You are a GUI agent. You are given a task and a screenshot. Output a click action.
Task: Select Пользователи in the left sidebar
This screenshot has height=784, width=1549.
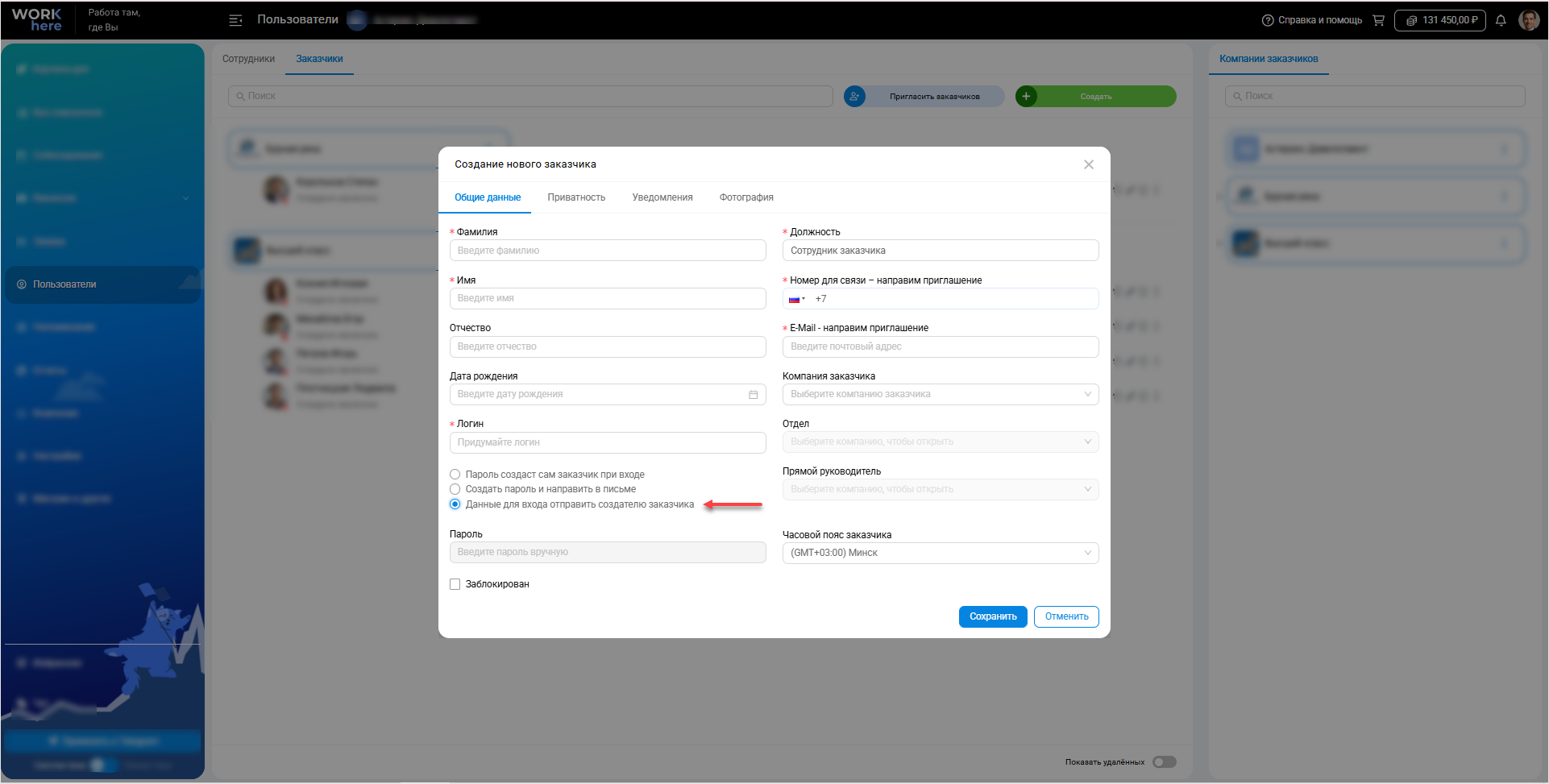[102, 284]
